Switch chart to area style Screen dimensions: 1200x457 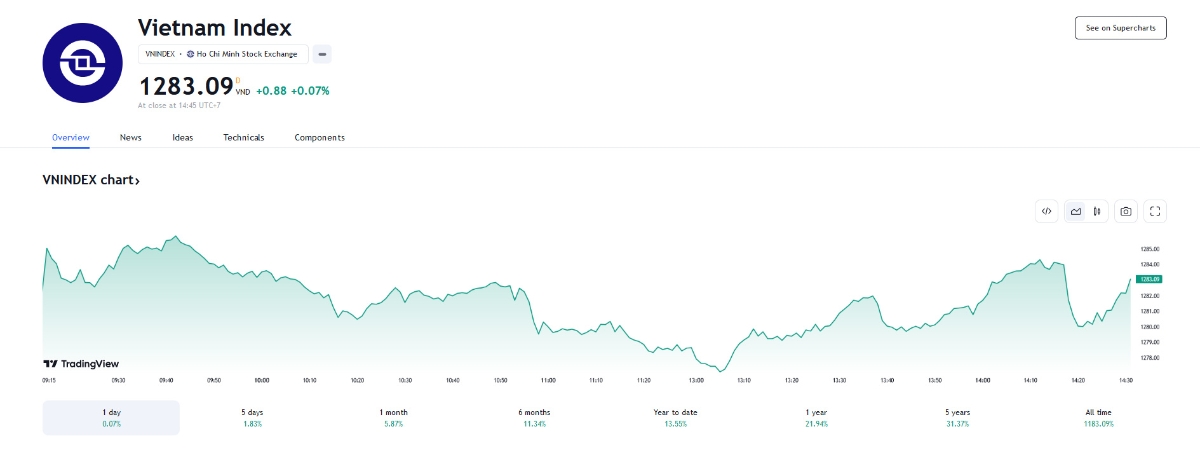(x=1075, y=211)
